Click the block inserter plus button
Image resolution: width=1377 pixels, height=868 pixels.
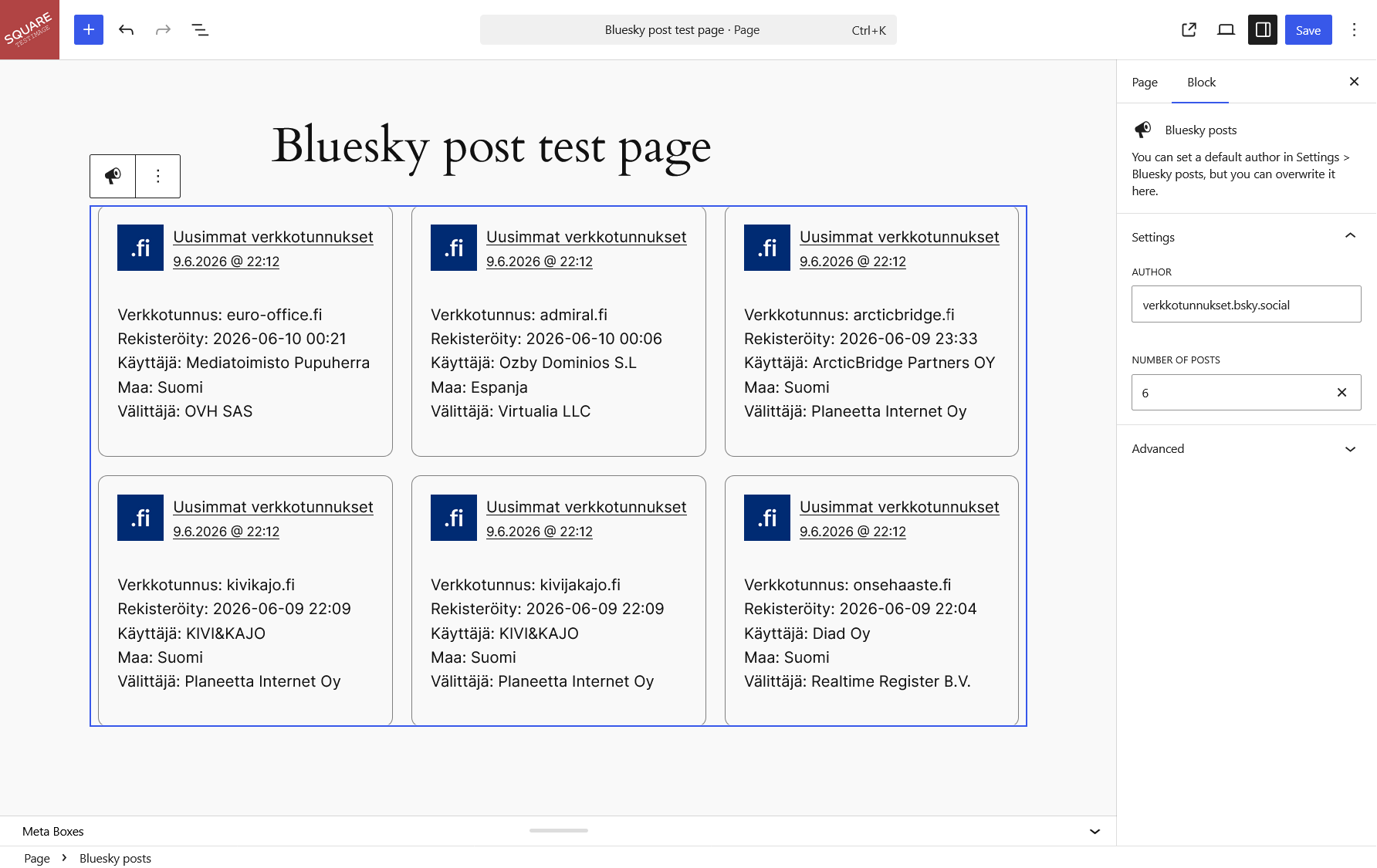pyautogui.click(x=89, y=30)
